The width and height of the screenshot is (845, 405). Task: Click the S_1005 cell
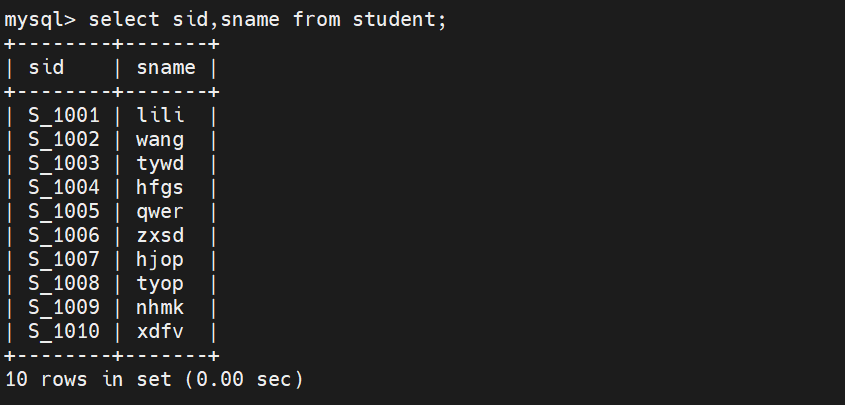coord(64,211)
